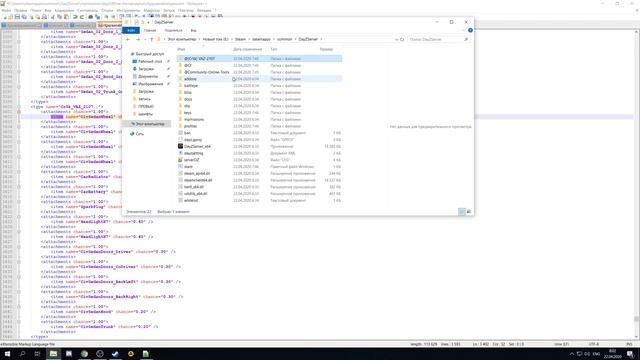Viewport: 640px width, 360px height.
Task: Open taskbar search magnifier
Action: [22, 353]
